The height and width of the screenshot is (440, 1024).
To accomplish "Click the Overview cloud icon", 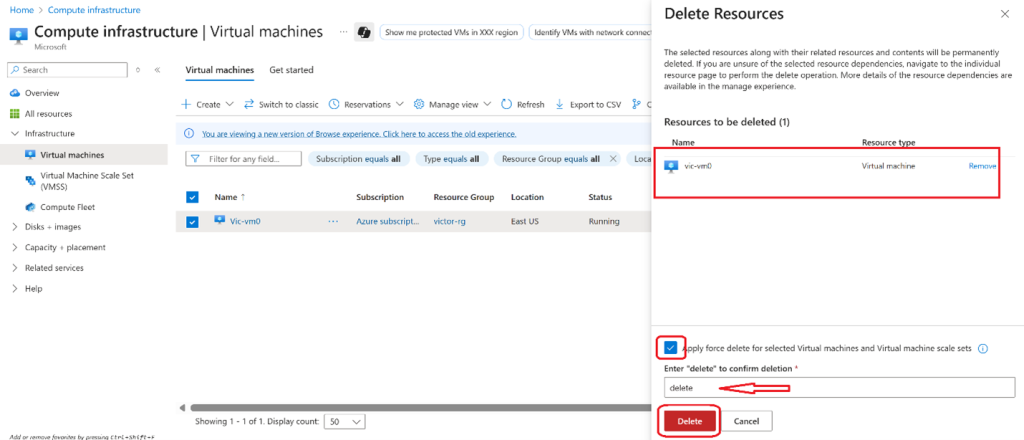I will (x=15, y=93).
